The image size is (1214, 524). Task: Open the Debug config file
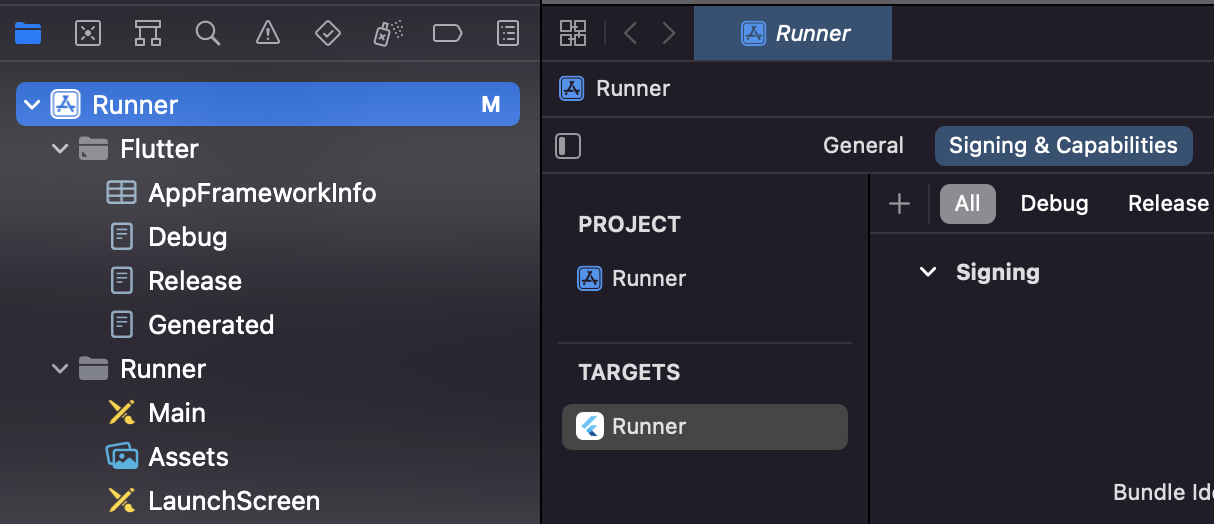click(187, 237)
